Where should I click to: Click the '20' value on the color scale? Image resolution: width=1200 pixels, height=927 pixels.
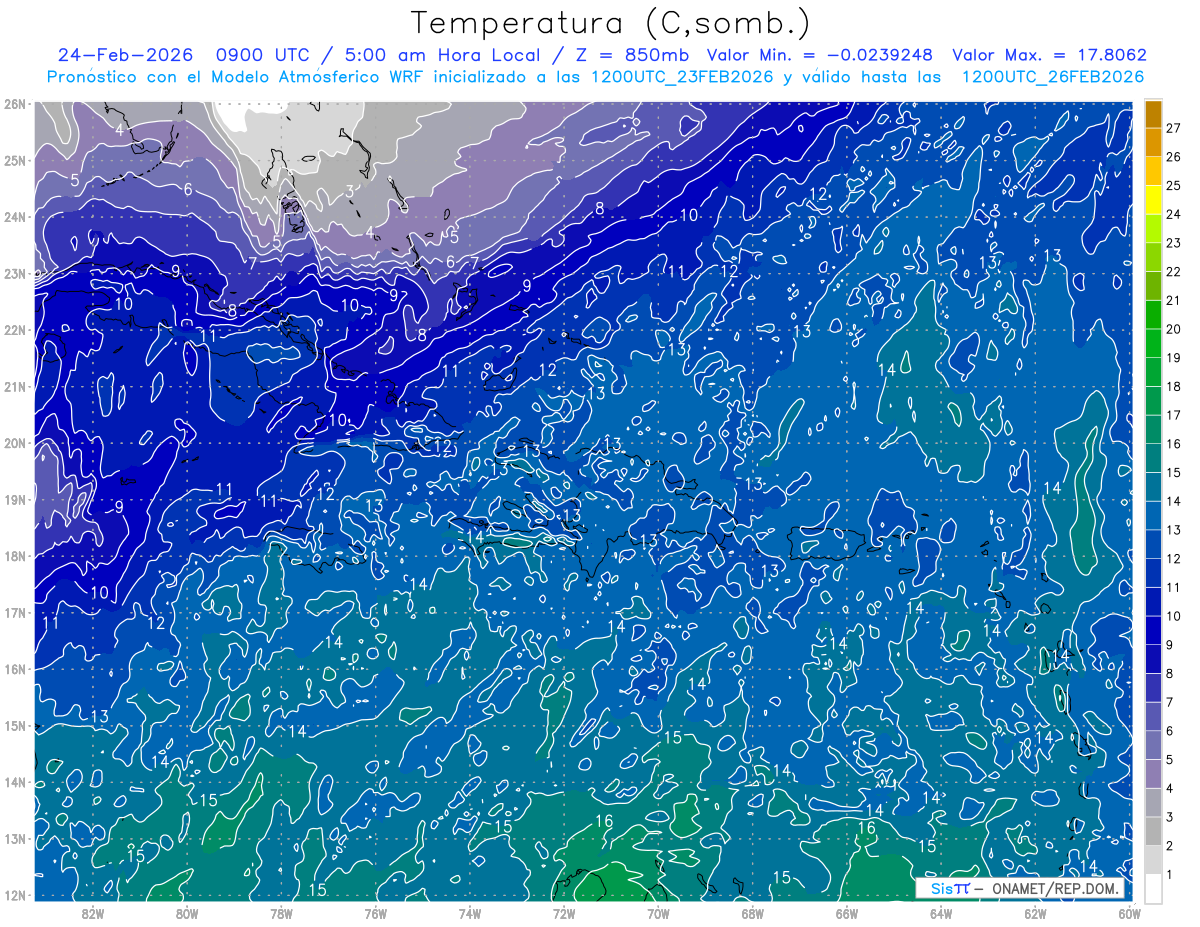pyautogui.click(x=1174, y=330)
